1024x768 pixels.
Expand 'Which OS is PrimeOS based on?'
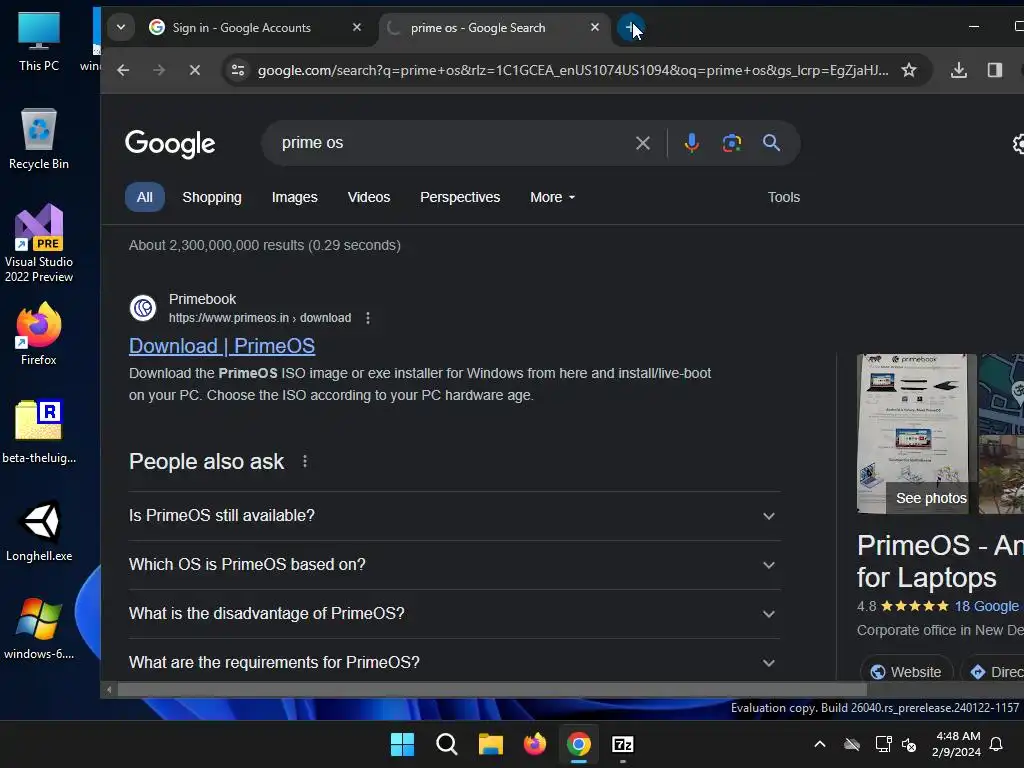tap(454, 565)
